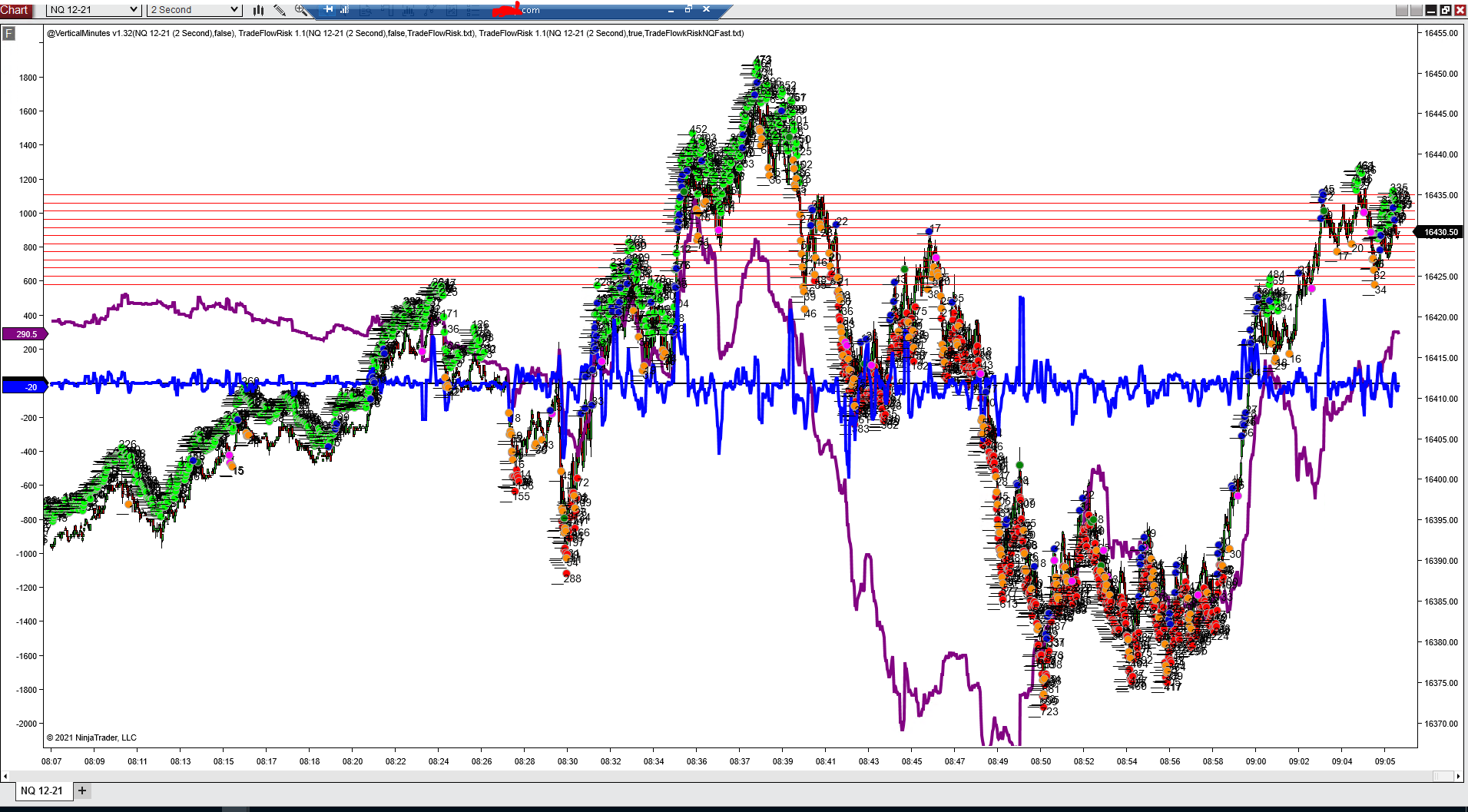
Task: Click the 08:30 time axis label
Action: [x=568, y=761]
